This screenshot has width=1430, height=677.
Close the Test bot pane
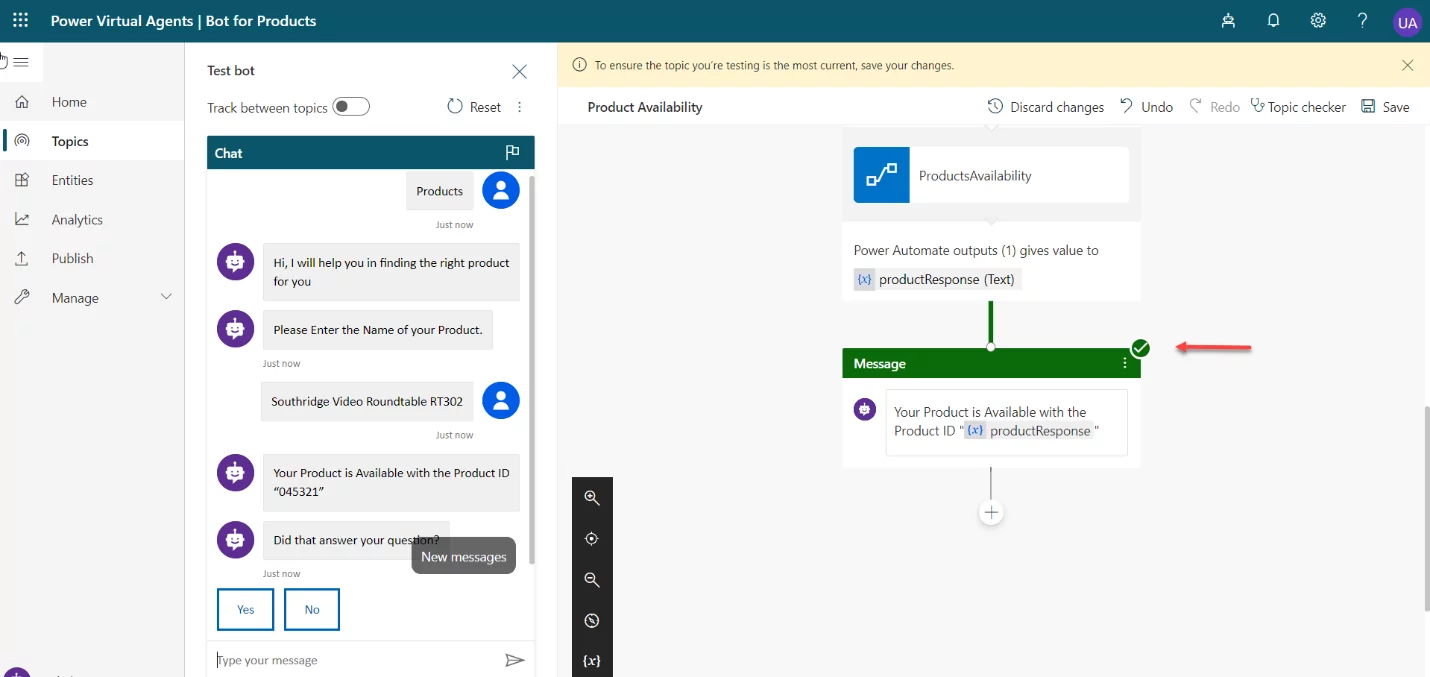tap(519, 71)
